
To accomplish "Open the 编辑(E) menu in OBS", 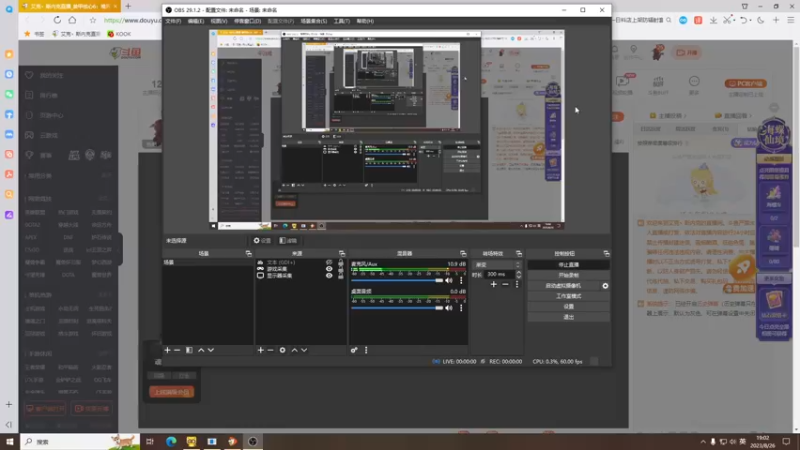I will (195, 21).
